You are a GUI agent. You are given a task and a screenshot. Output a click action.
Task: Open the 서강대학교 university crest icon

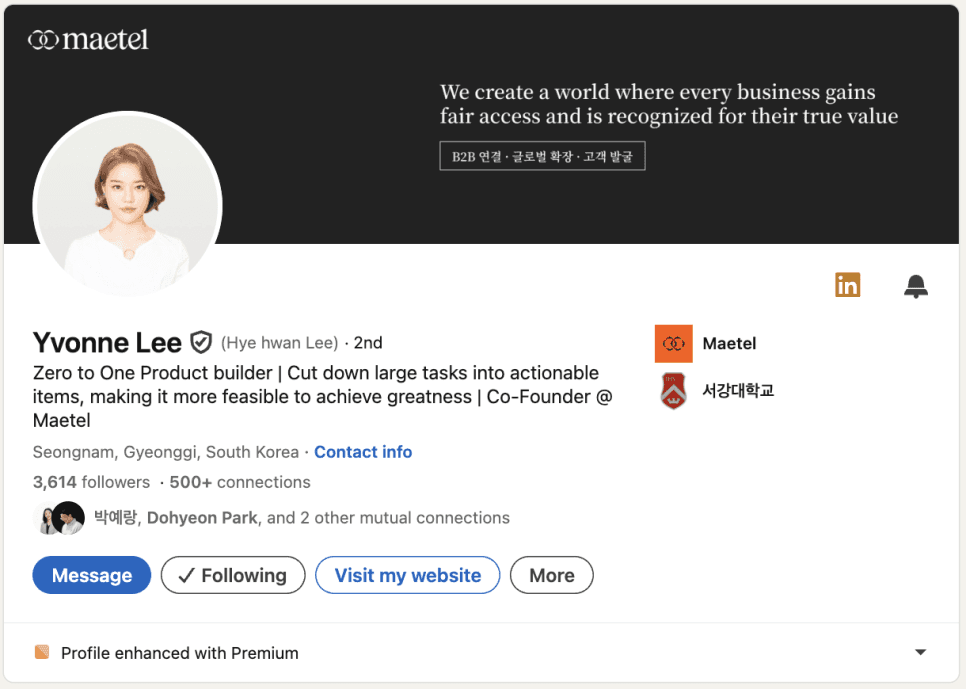tap(673, 391)
